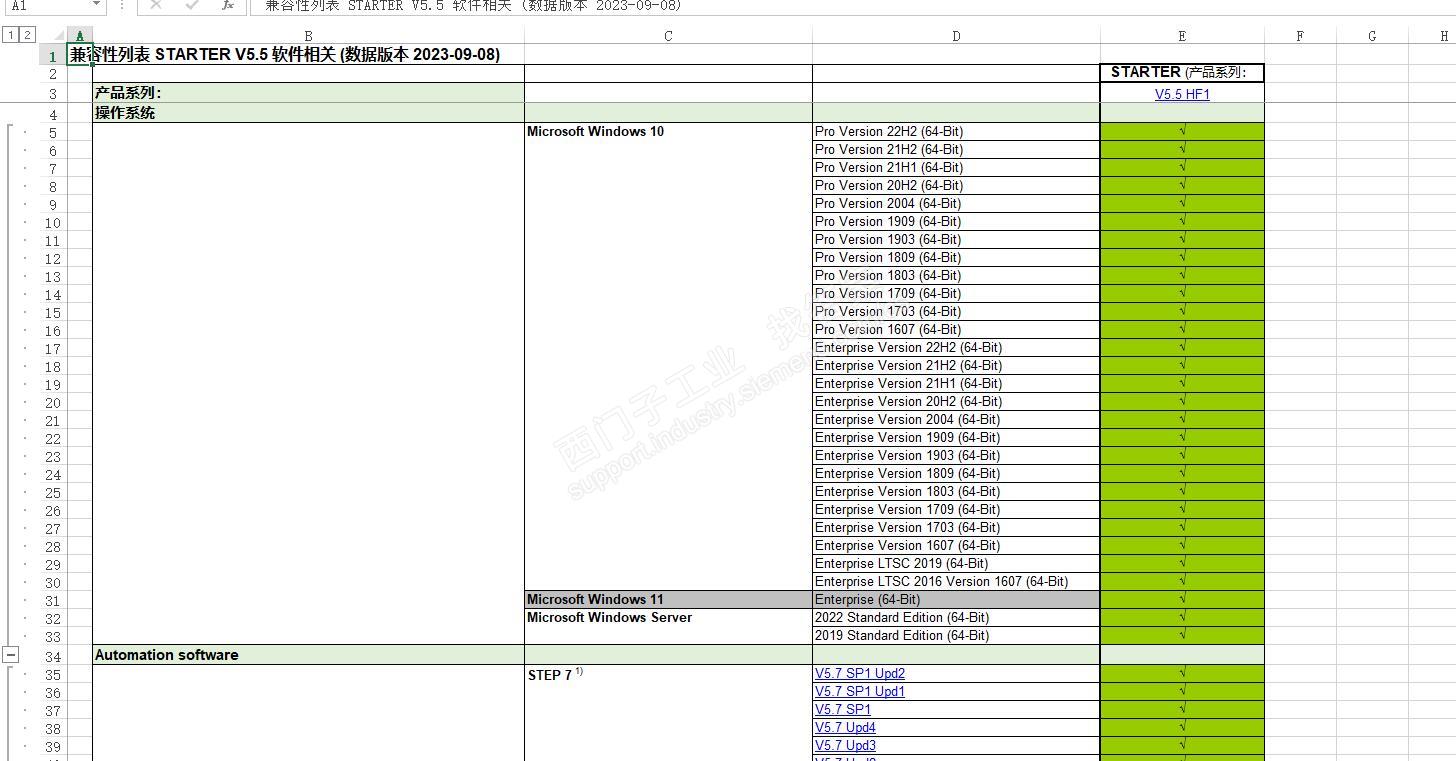The image size is (1456, 761).
Task: Show outline level 1 rows only
Action: (9, 35)
